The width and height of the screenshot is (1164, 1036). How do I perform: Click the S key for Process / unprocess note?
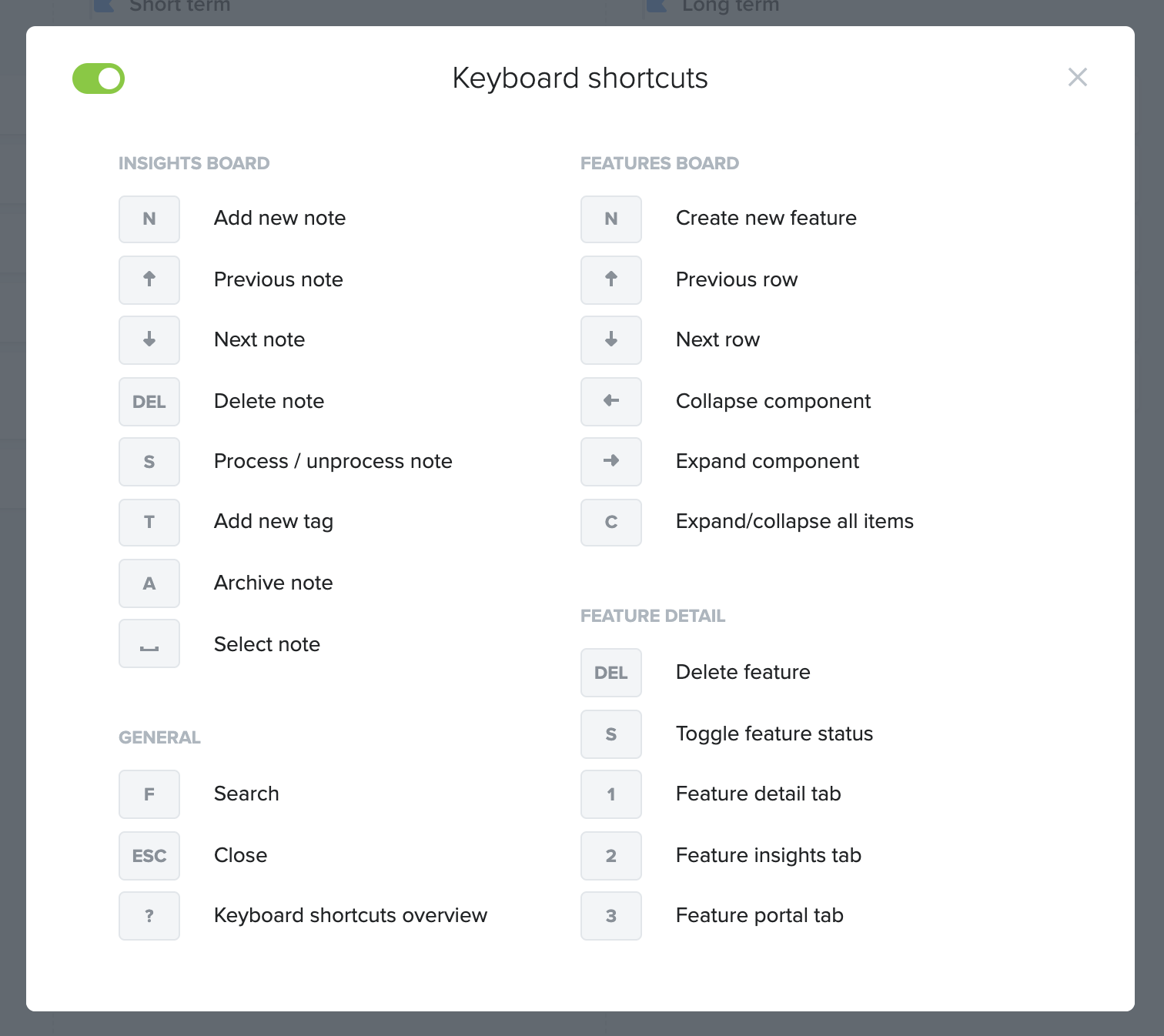point(149,462)
